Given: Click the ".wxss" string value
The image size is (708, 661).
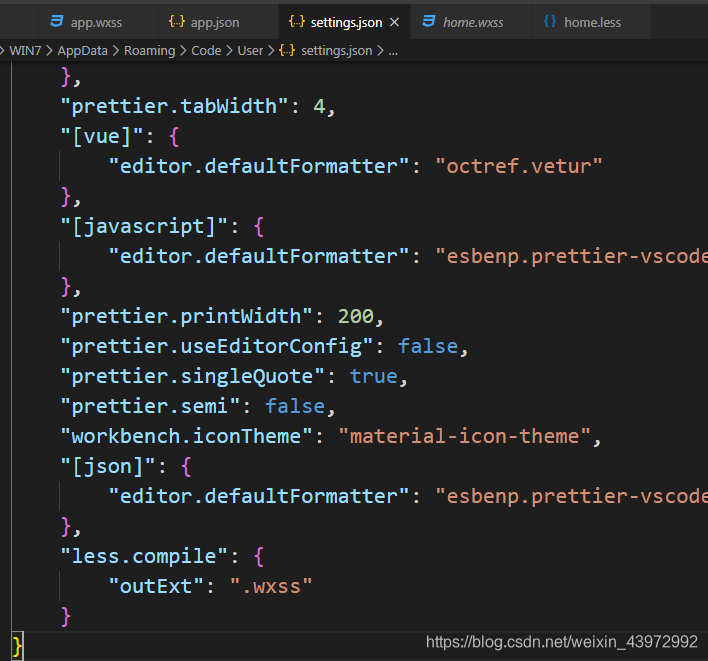Looking at the screenshot, I should 271,587.
